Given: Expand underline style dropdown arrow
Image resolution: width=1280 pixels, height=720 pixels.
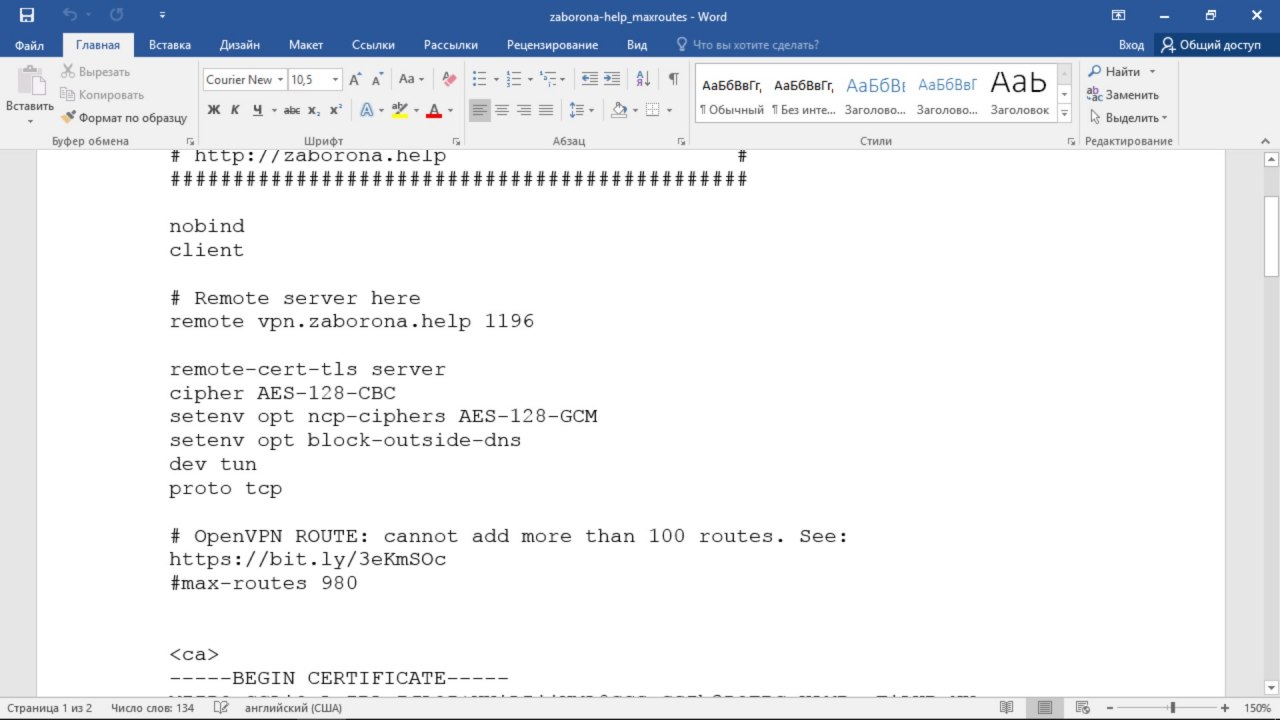Looking at the screenshot, I should 273,110.
